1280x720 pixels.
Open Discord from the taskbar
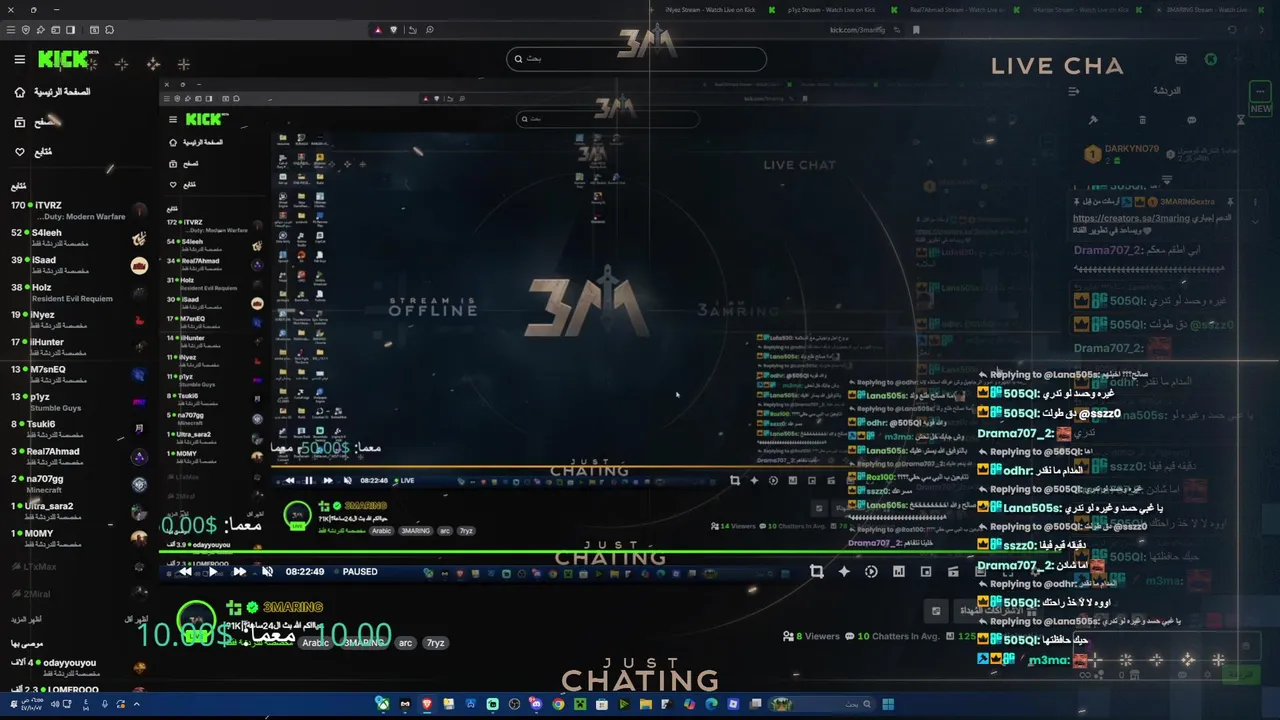click(x=536, y=704)
